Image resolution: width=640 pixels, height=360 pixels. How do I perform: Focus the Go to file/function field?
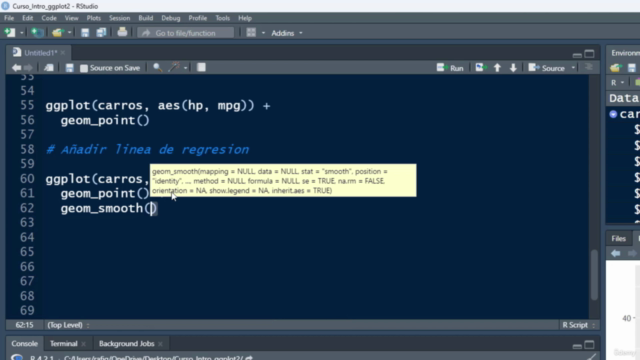point(186,33)
